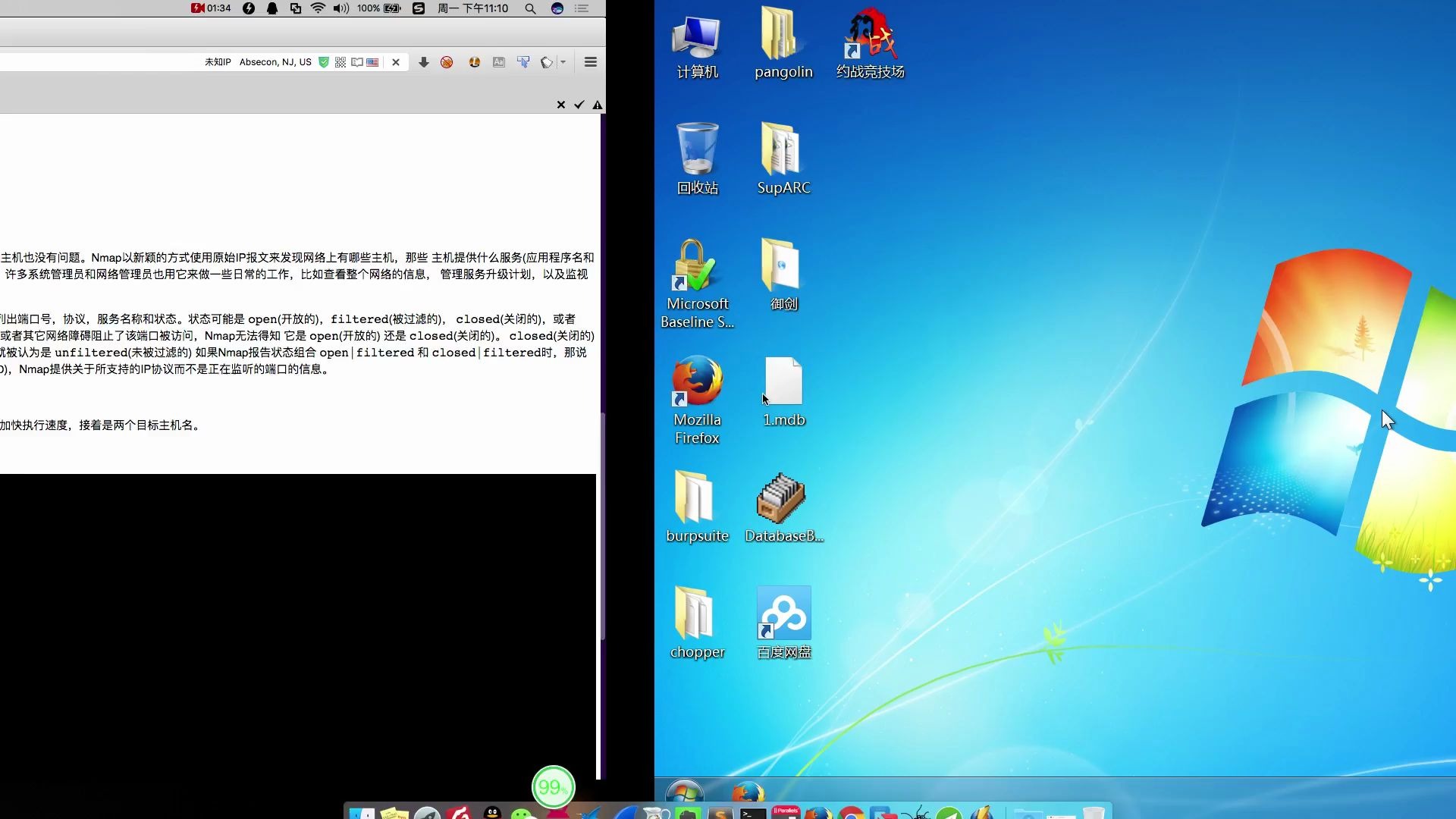Screen dimensions: 1456x819
Task: Select the DatabaseB... desktop icon
Action: point(783,507)
